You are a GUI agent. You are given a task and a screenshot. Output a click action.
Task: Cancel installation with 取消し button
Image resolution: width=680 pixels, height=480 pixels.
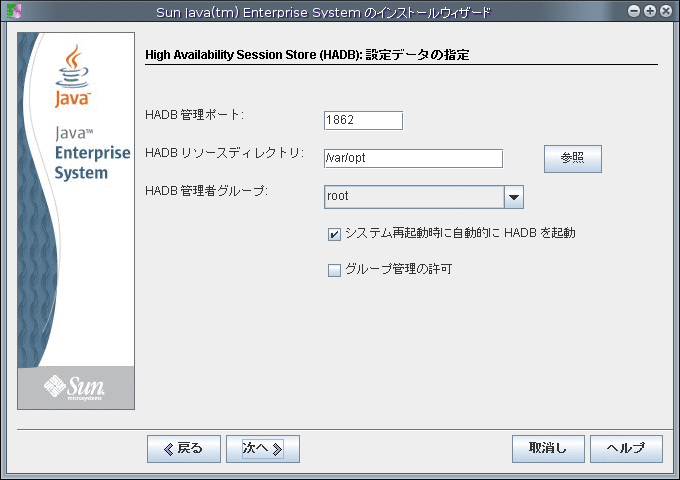pyautogui.click(x=548, y=448)
